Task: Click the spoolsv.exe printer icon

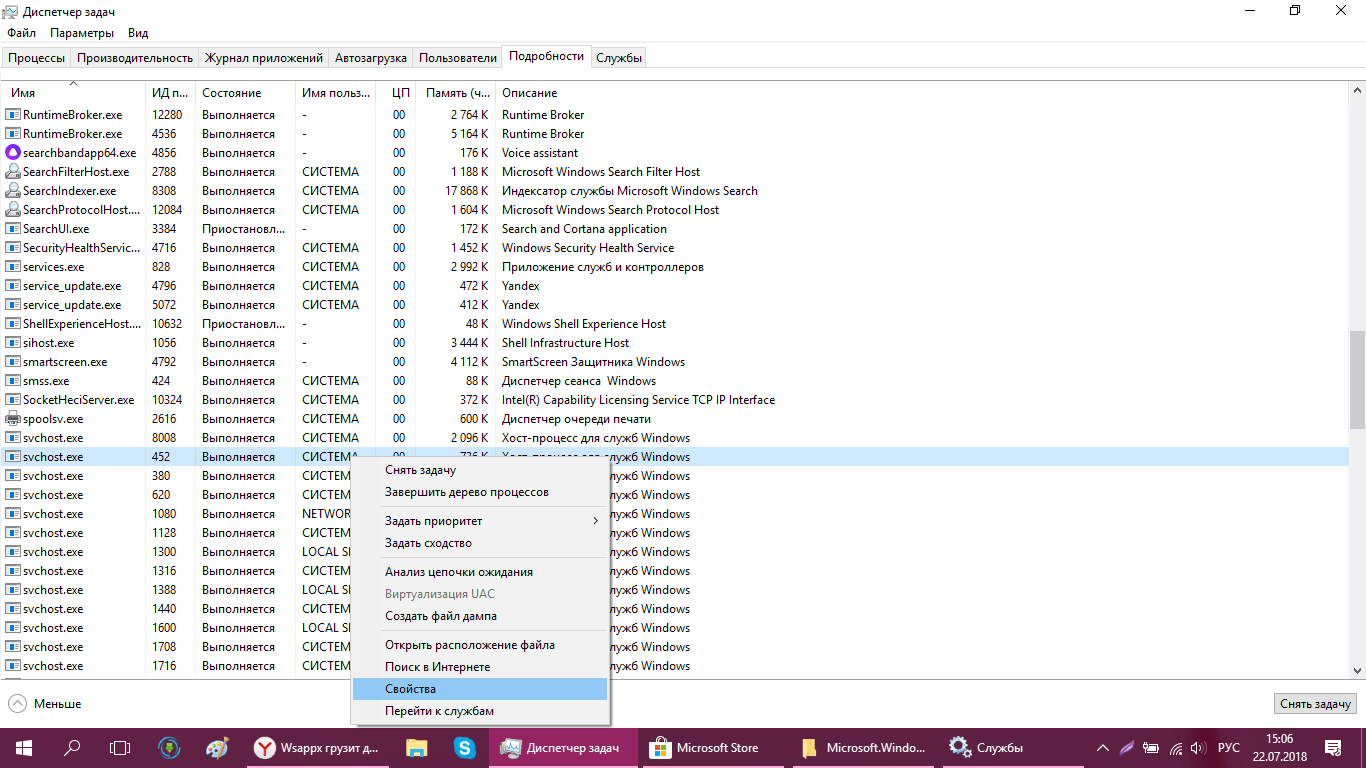Action: click(x=13, y=419)
